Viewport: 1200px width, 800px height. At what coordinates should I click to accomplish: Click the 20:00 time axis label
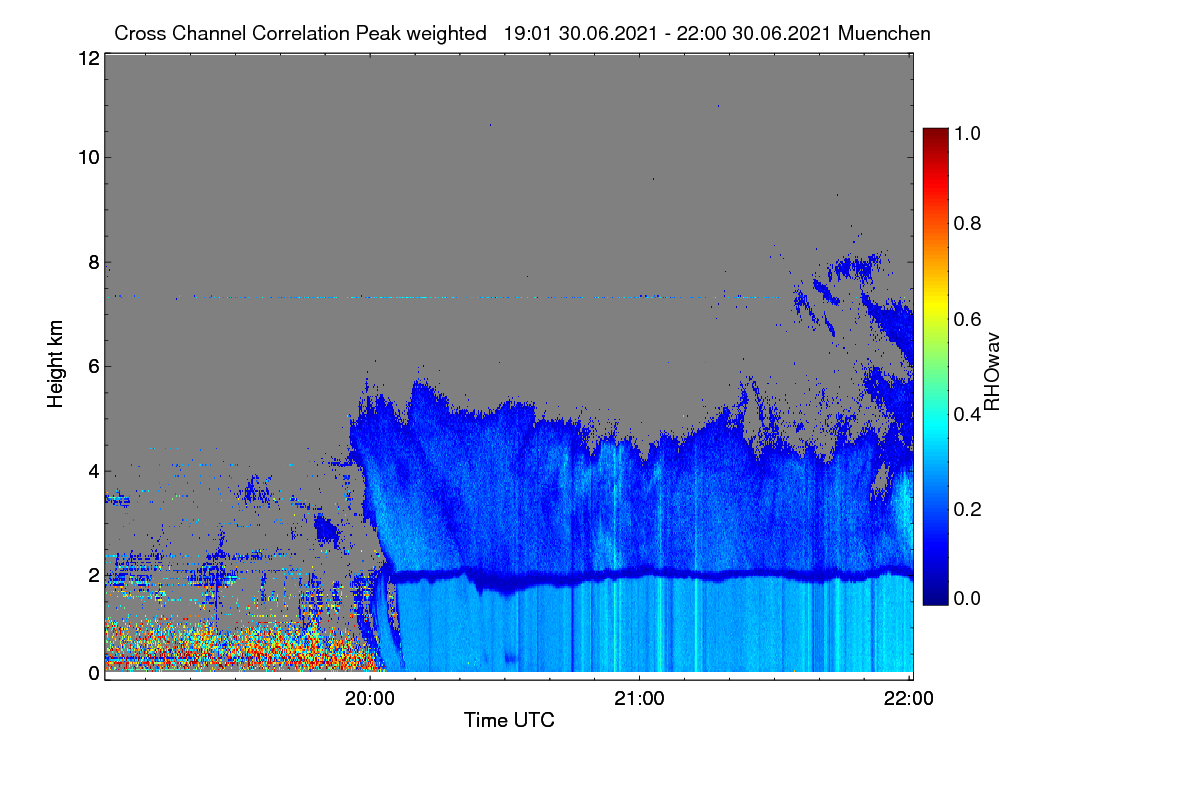[x=369, y=699]
